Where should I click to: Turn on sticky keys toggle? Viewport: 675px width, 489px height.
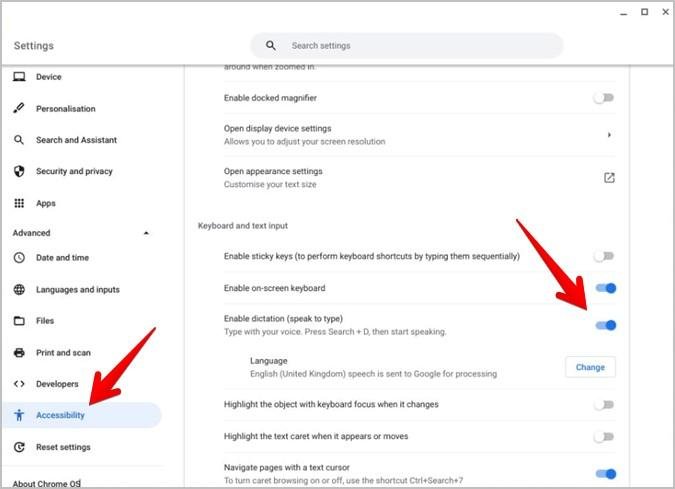603,257
